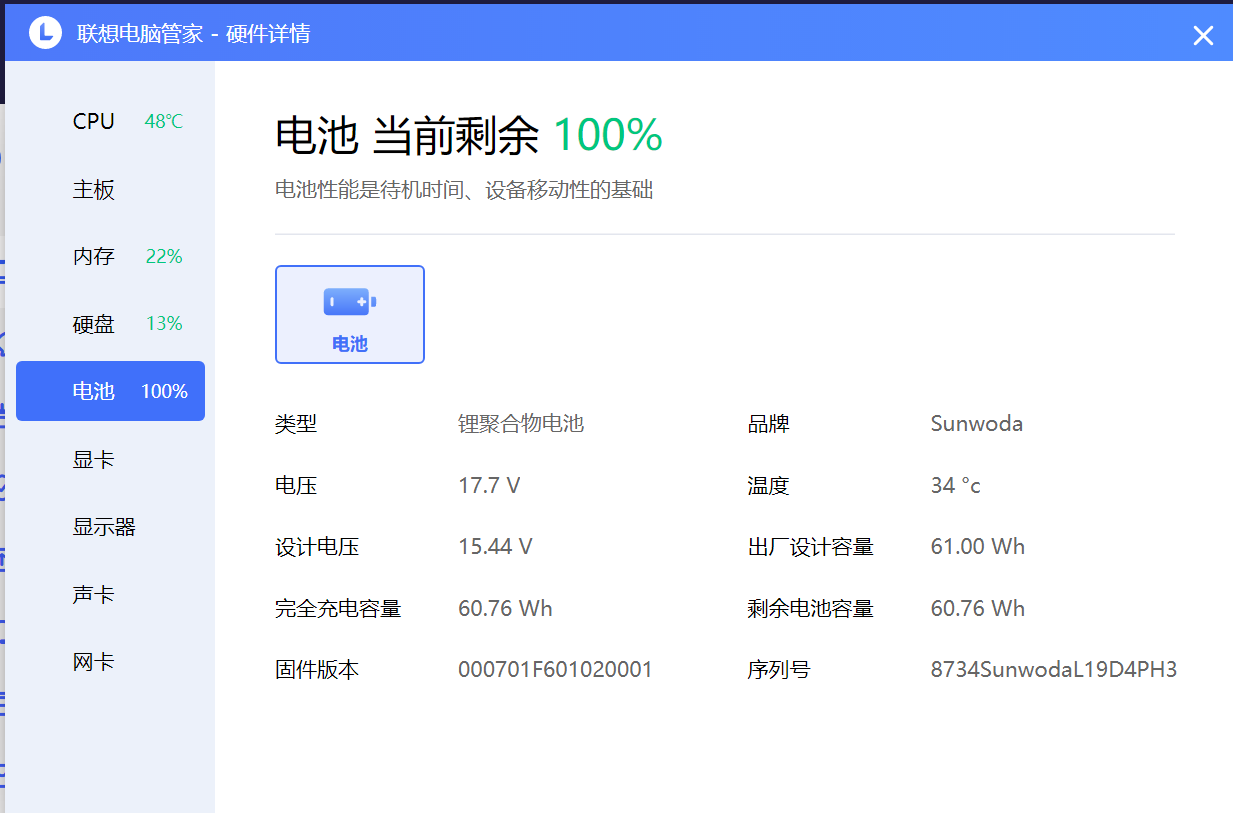Click the CPU temperature 48℃ value
Image resolution: width=1233 pixels, height=813 pixels.
[164, 122]
